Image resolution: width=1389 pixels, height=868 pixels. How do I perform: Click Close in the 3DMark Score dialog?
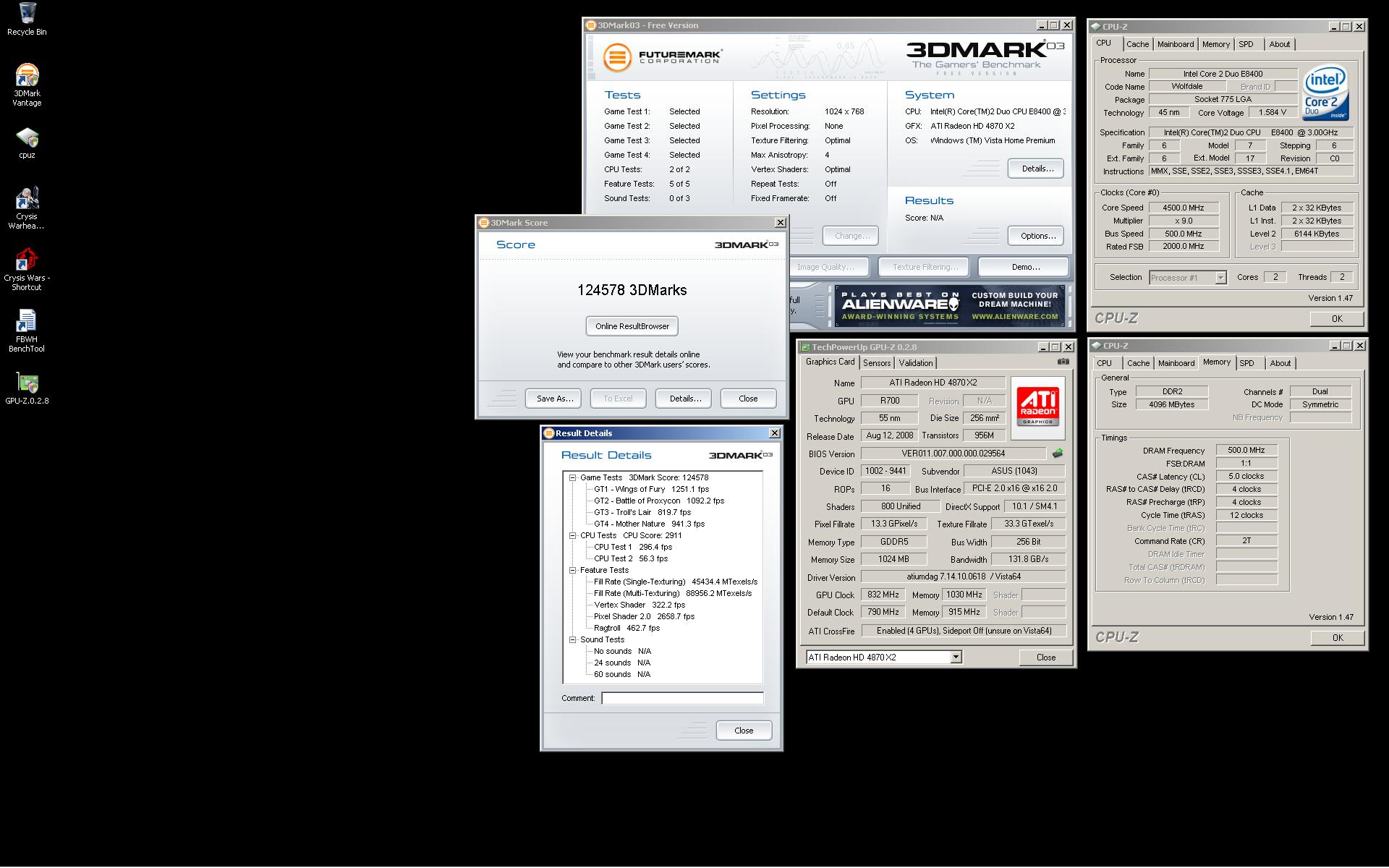[x=748, y=399]
